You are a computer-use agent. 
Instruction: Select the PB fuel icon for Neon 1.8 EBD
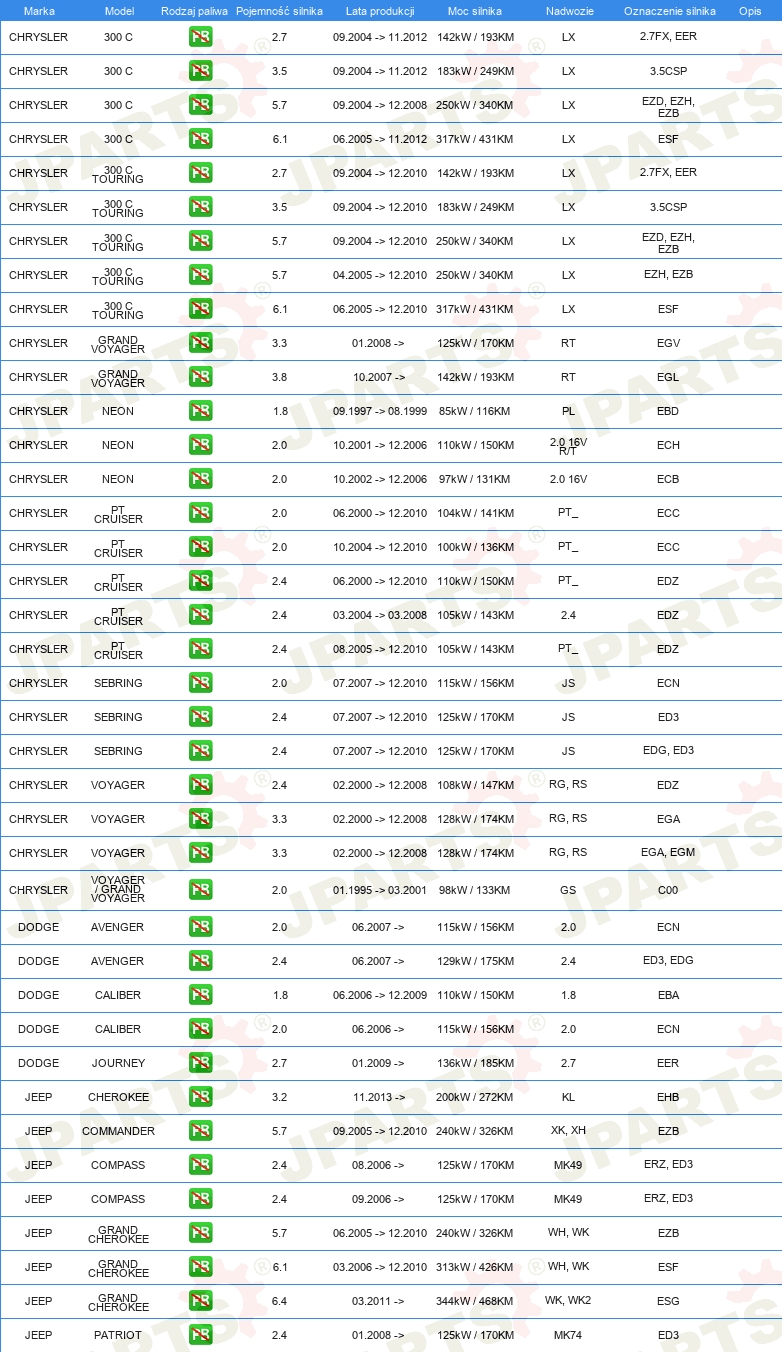click(200, 411)
